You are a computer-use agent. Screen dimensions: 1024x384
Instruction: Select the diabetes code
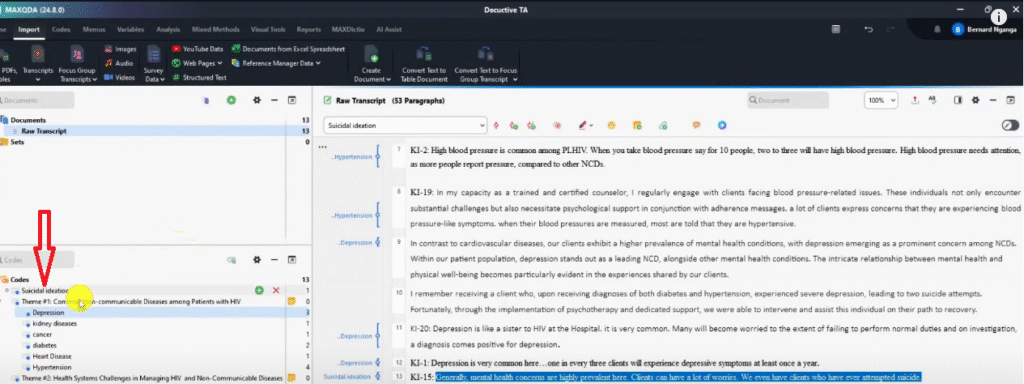(44, 345)
